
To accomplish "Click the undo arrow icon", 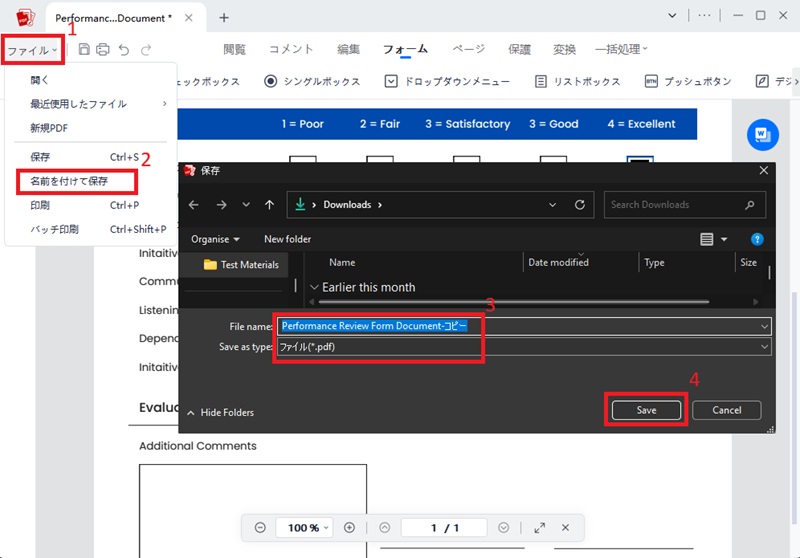I will (124, 49).
